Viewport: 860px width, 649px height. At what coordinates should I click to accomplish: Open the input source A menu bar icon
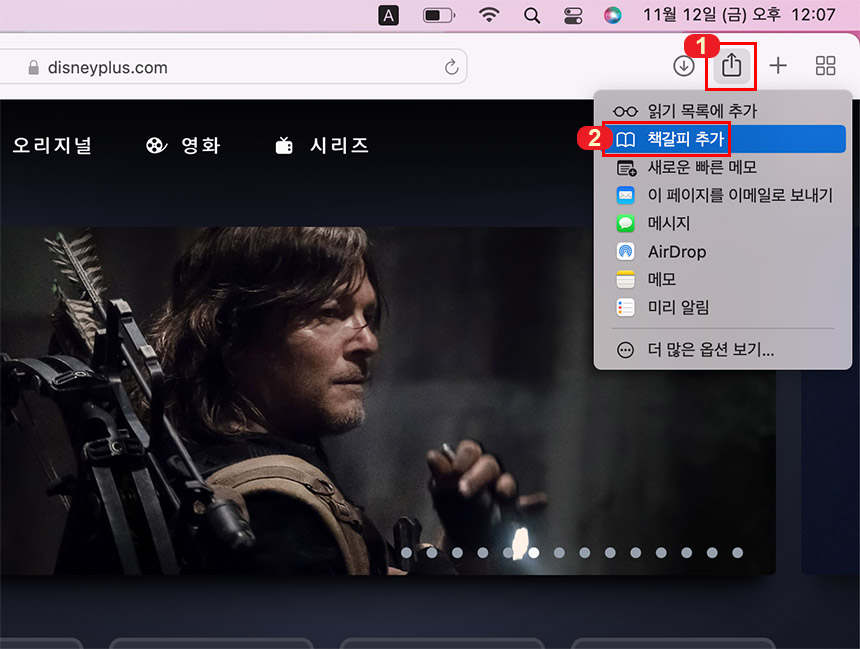pyautogui.click(x=388, y=15)
